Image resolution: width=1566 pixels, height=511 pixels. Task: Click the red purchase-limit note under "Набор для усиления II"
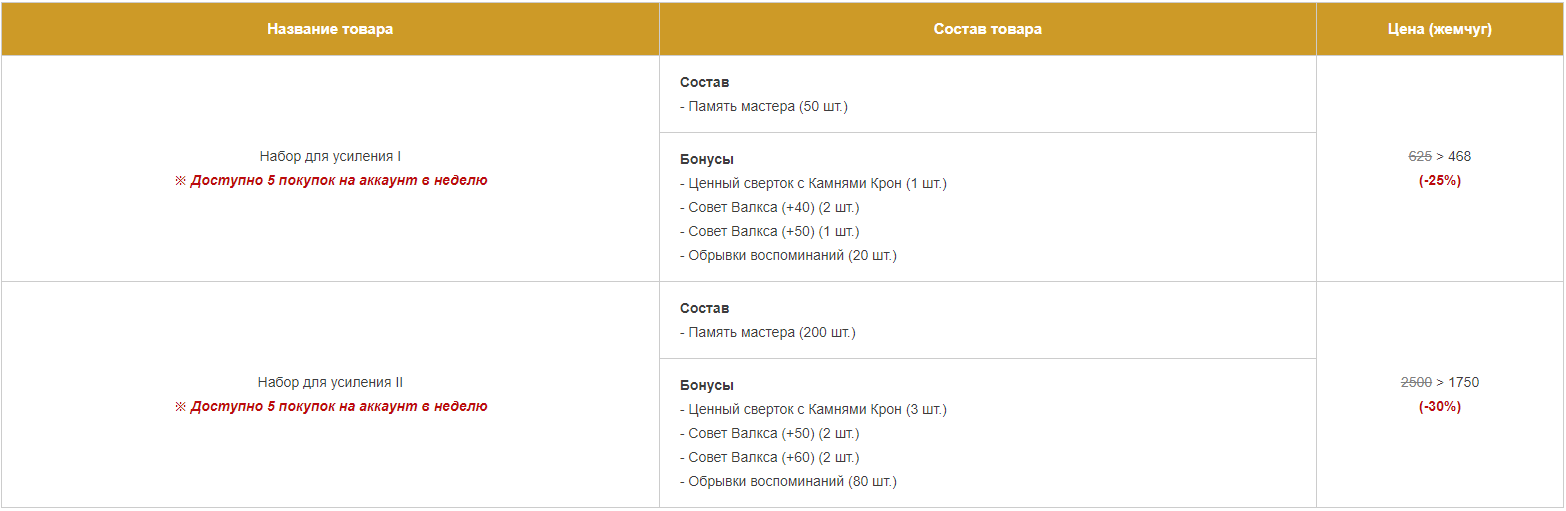tap(331, 407)
